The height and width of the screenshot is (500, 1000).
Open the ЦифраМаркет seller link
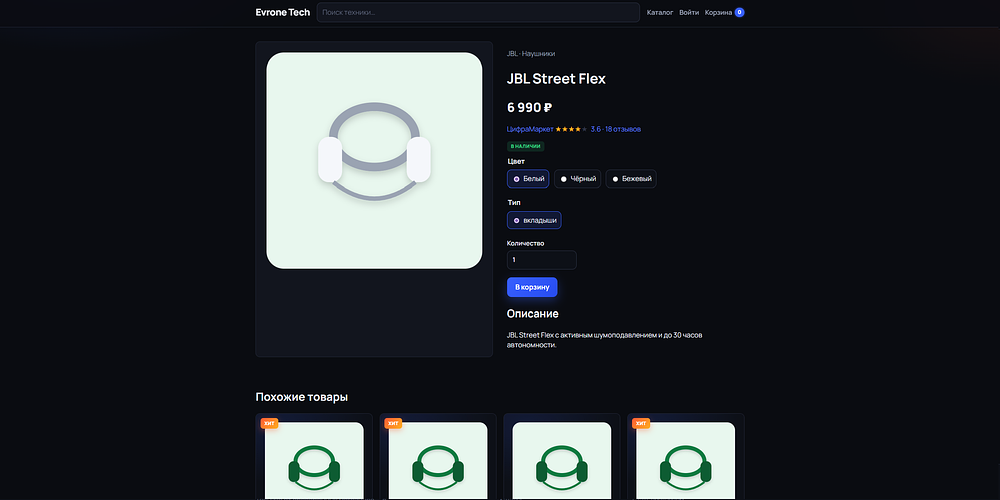click(530, 129)
